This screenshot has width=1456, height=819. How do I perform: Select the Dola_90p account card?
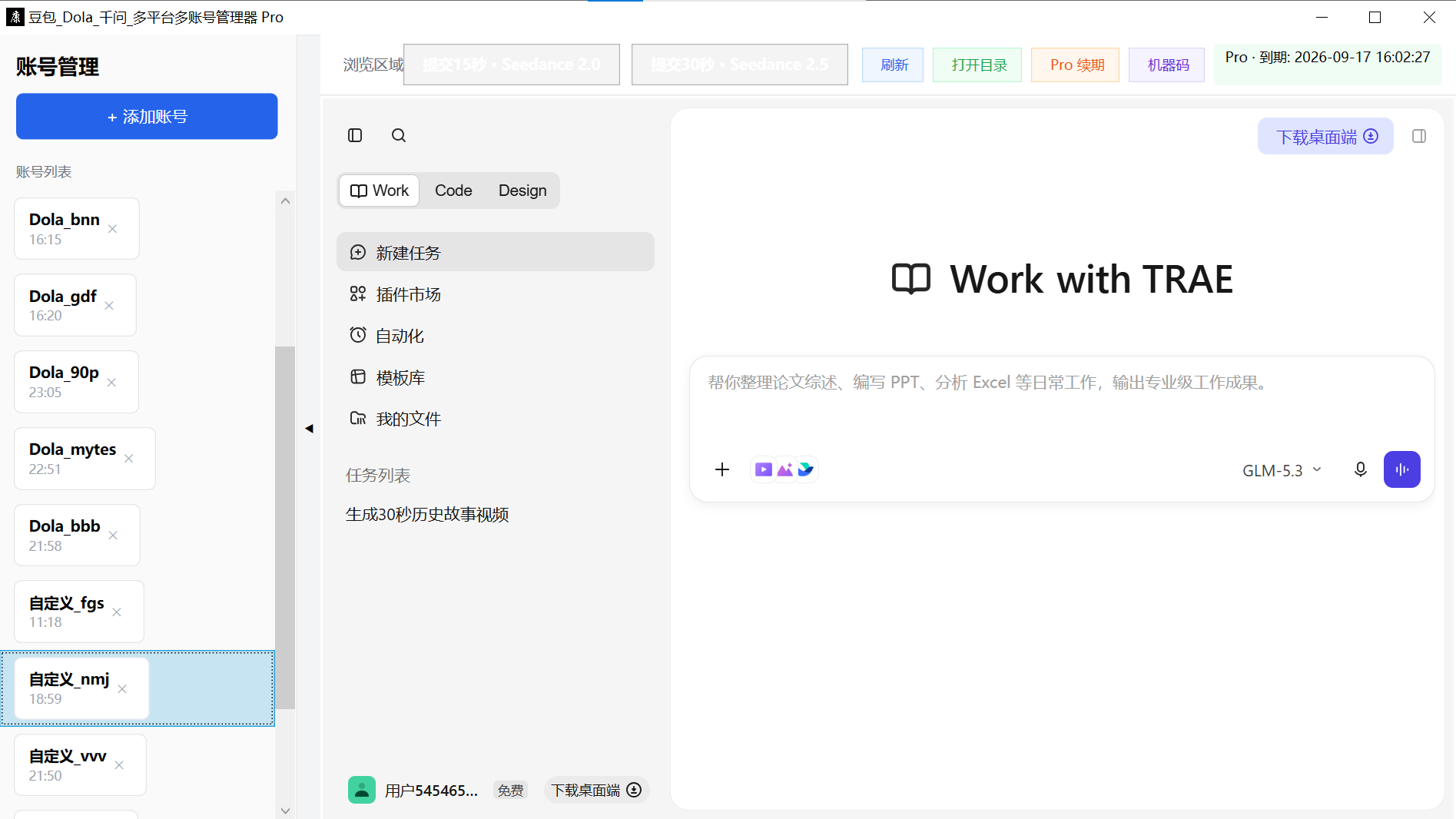(x=76, y=382)
